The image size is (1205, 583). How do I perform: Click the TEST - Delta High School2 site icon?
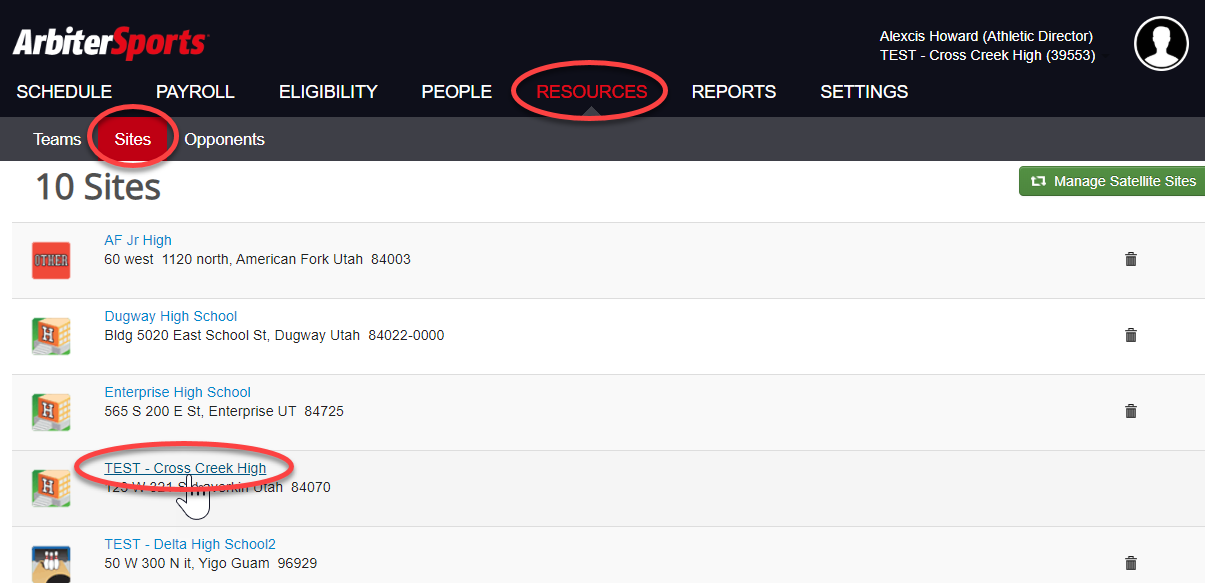51,564
